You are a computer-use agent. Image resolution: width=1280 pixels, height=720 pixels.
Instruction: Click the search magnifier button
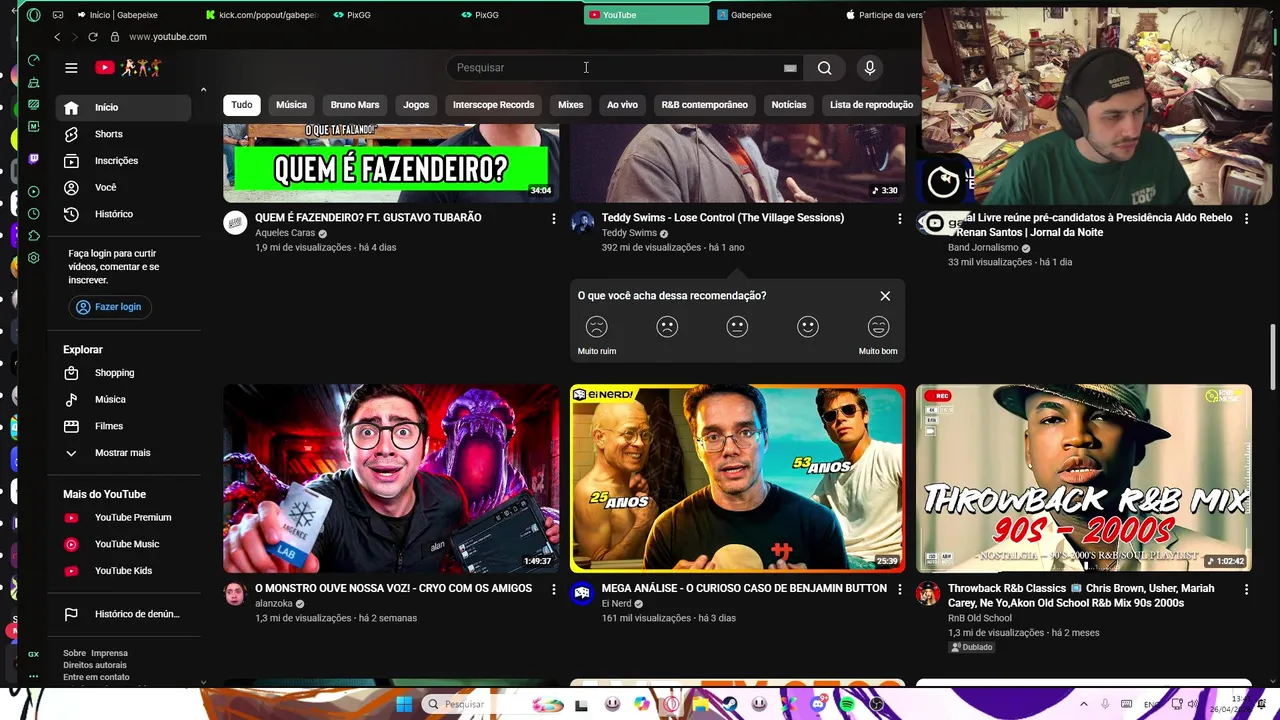pyautogui.click(x=824, y=68)
